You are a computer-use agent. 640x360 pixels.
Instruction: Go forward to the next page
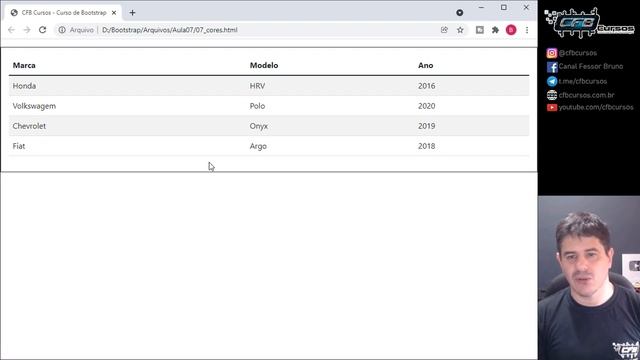click(27, 30)
